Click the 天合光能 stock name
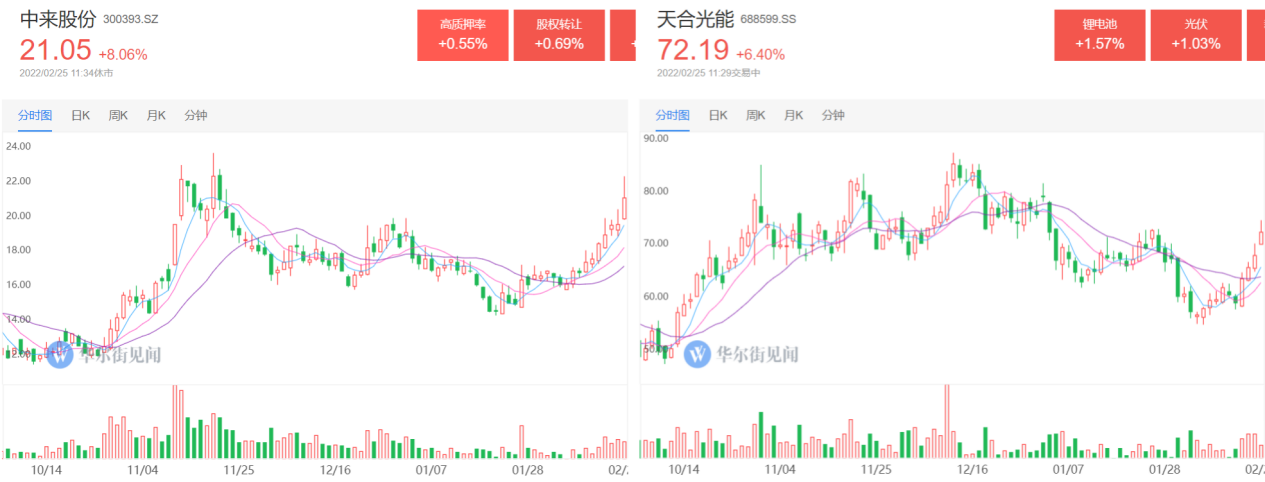The height and width of the screenshot is (482, 1265). point(695,18)
